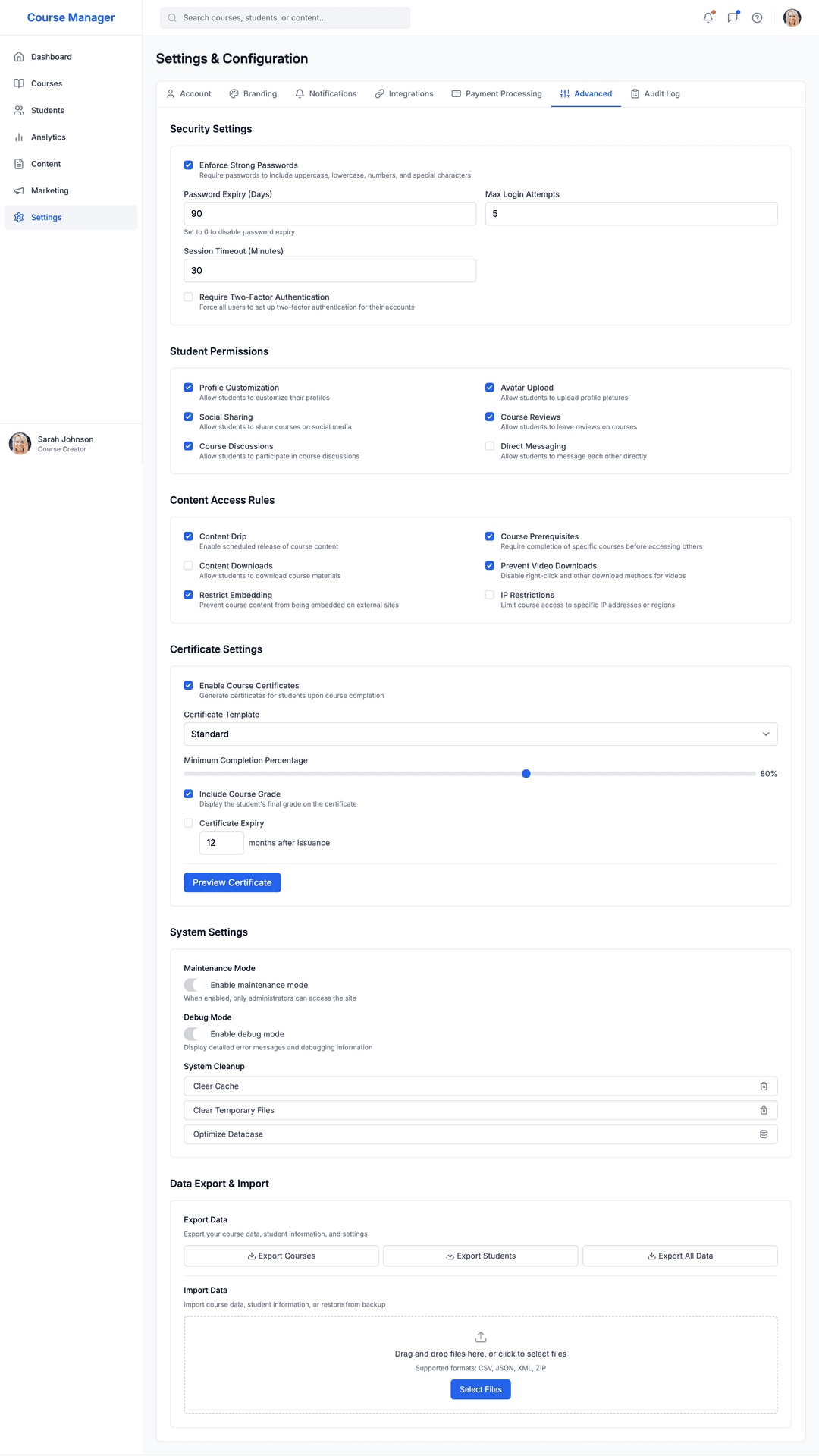Uncheck the Content Drip checkbox
The width and height of the screenshot is (819, 1456).
tap(188, 536)
